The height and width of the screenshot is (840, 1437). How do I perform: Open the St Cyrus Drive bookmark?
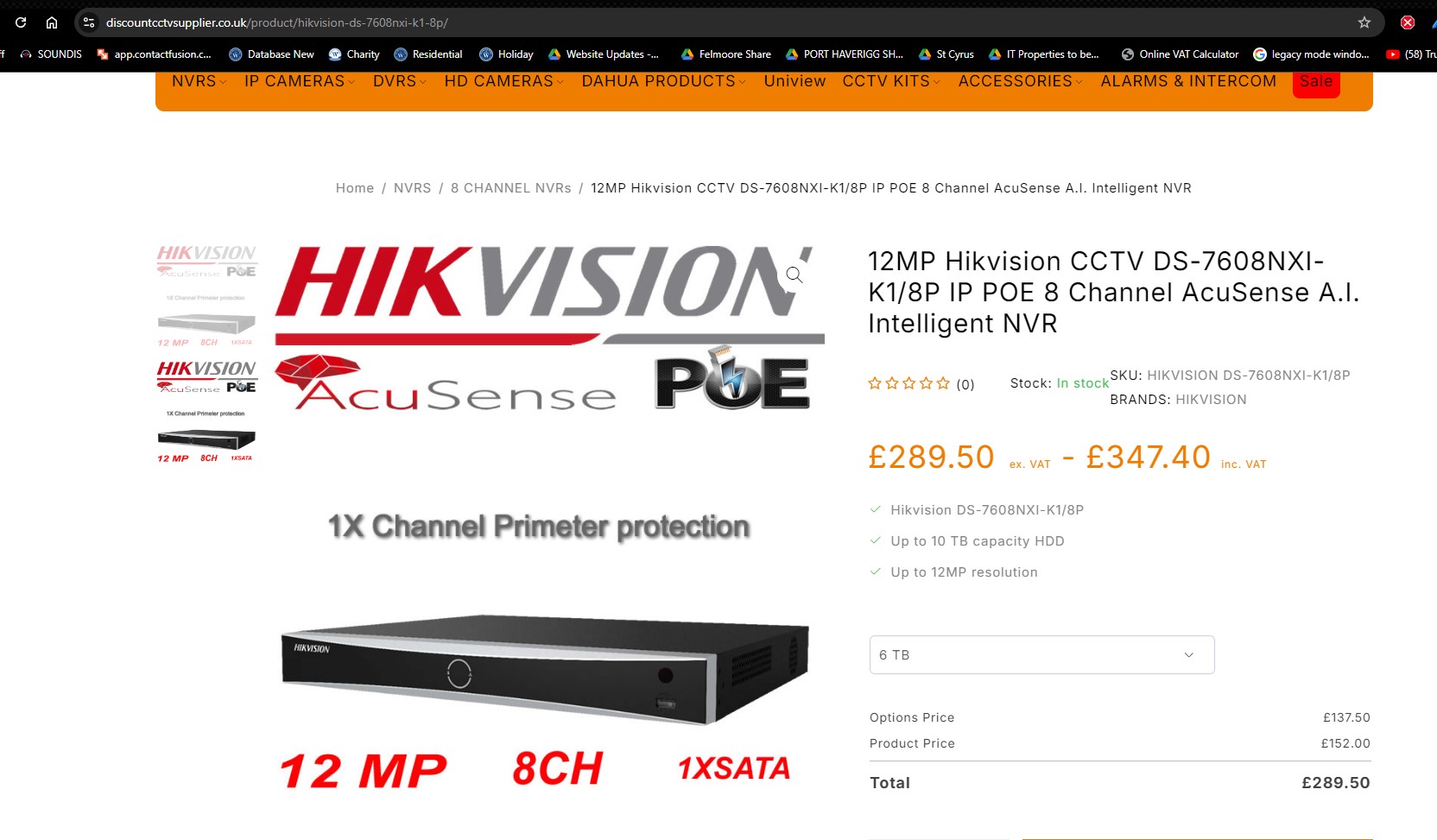click(x=946, y=54)
